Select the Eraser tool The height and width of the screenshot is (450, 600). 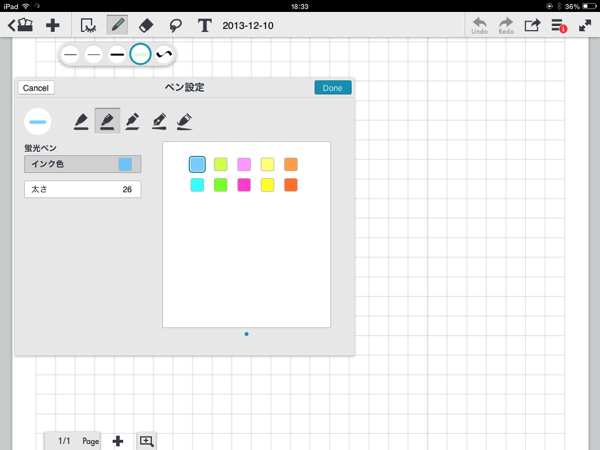pos(146,26)
